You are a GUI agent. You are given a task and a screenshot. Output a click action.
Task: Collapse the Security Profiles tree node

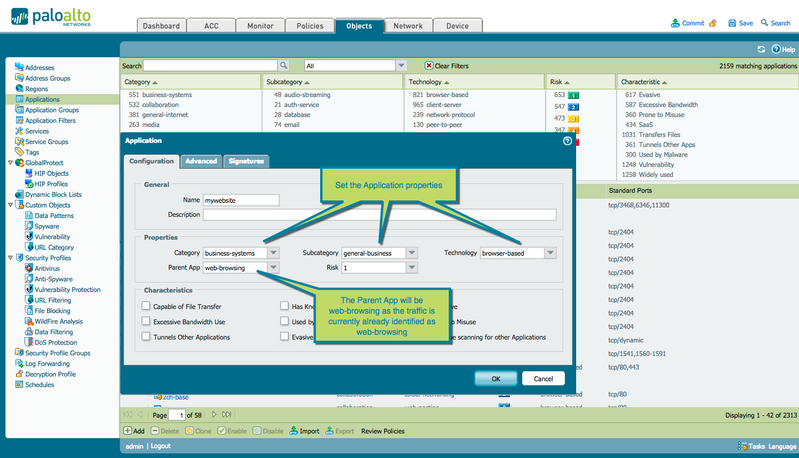(10, 258)
